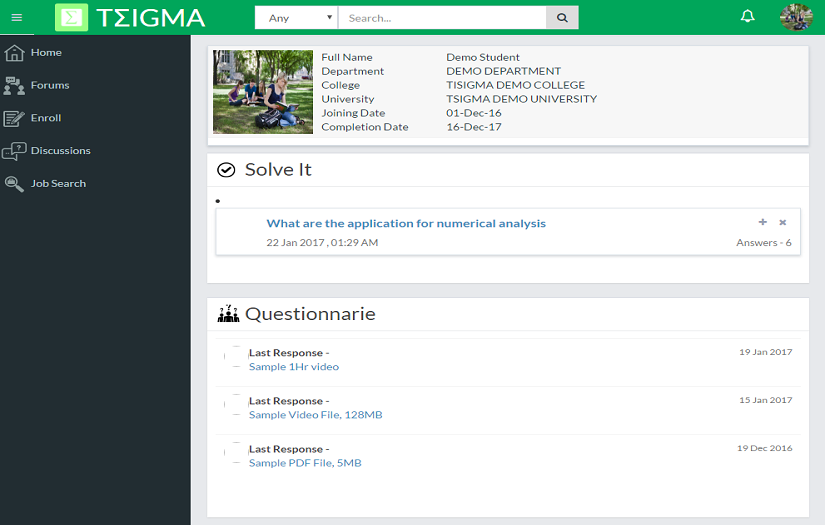The width and height of the screenshot is (825, 525).
Task: Click TSIGMA DEMO UNIVERSITY value
Action: point(521,99)
